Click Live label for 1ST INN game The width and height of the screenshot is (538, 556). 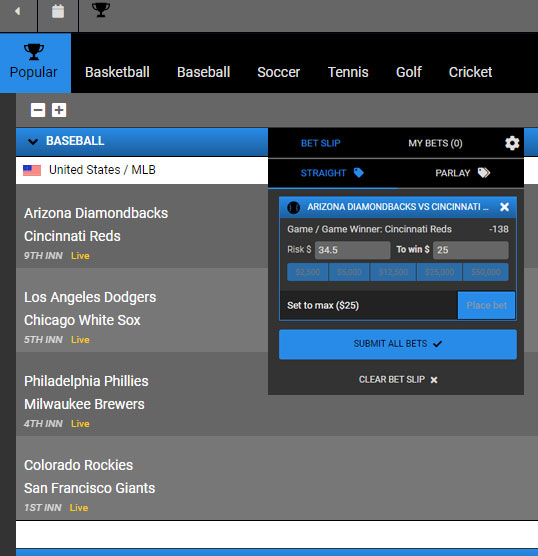pyautogui.click(x=79, y=508)
